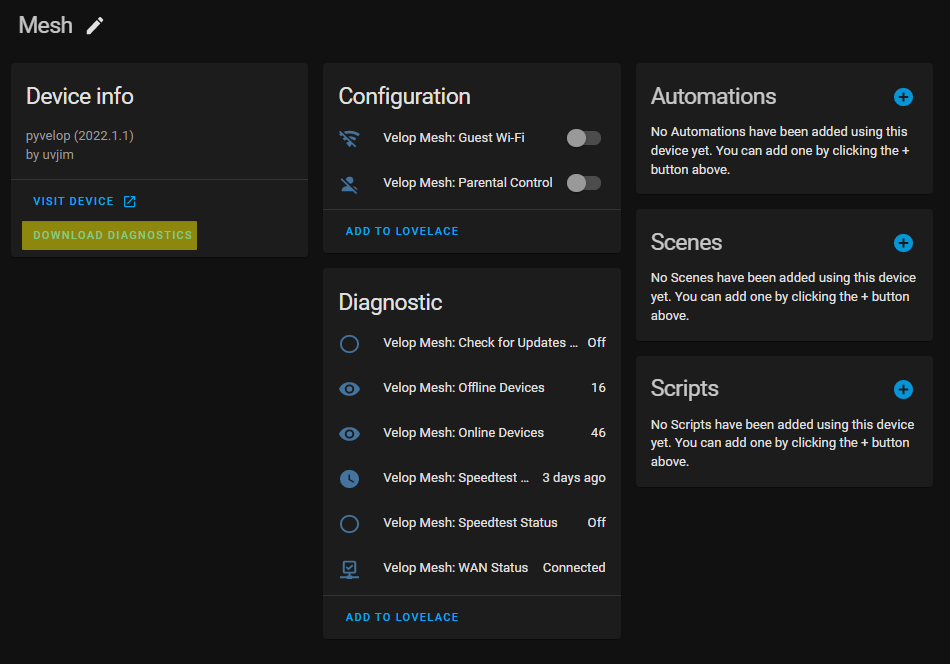Open Velop Mesh: Offline Devices entity
The width and height of the screenshot is (950, 664).
463,387
